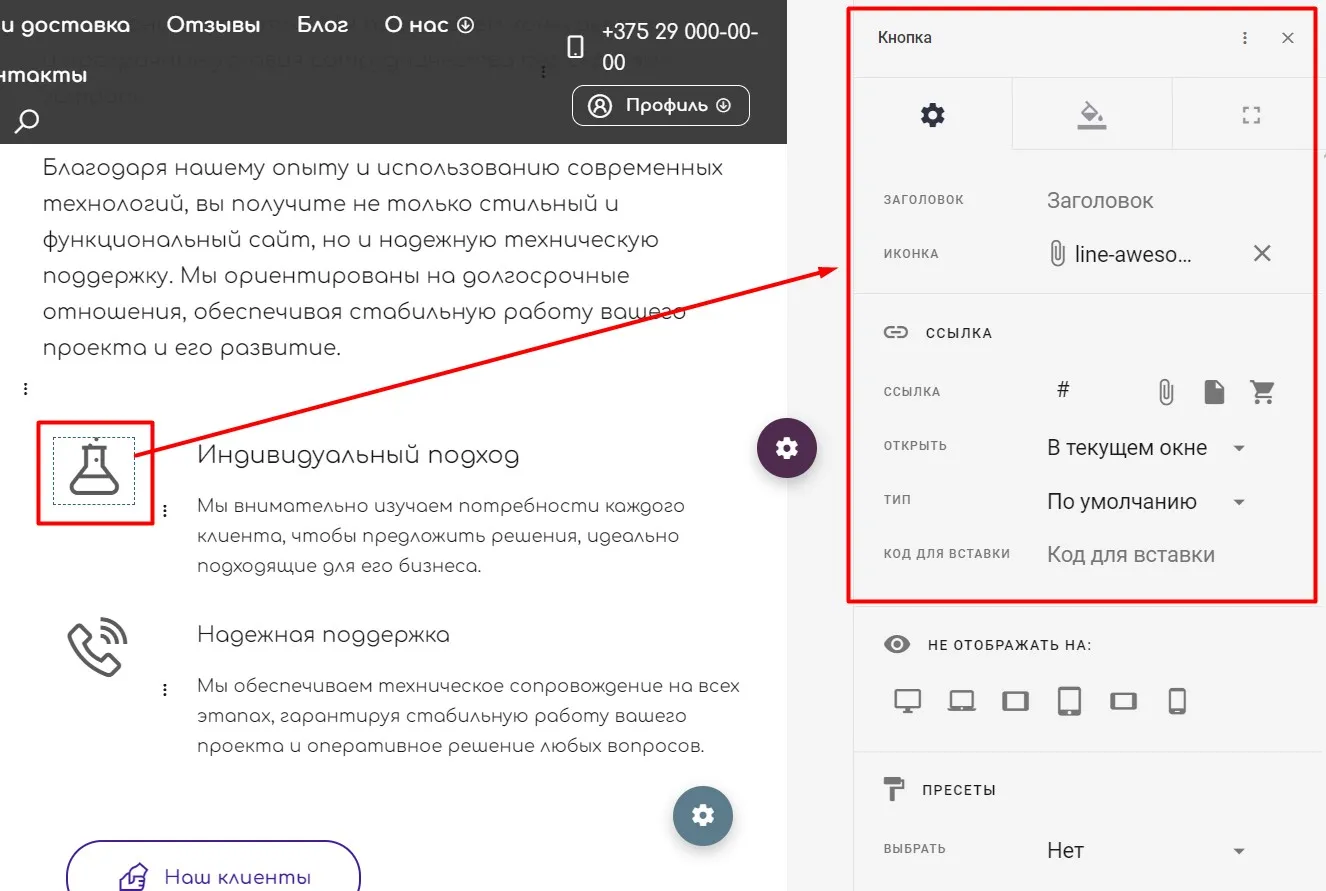Image resolution: width=1326 pixels, height=891 pixels.
Task: Open the three-dot menu in Кнопка panel header
Action: 1245,38
